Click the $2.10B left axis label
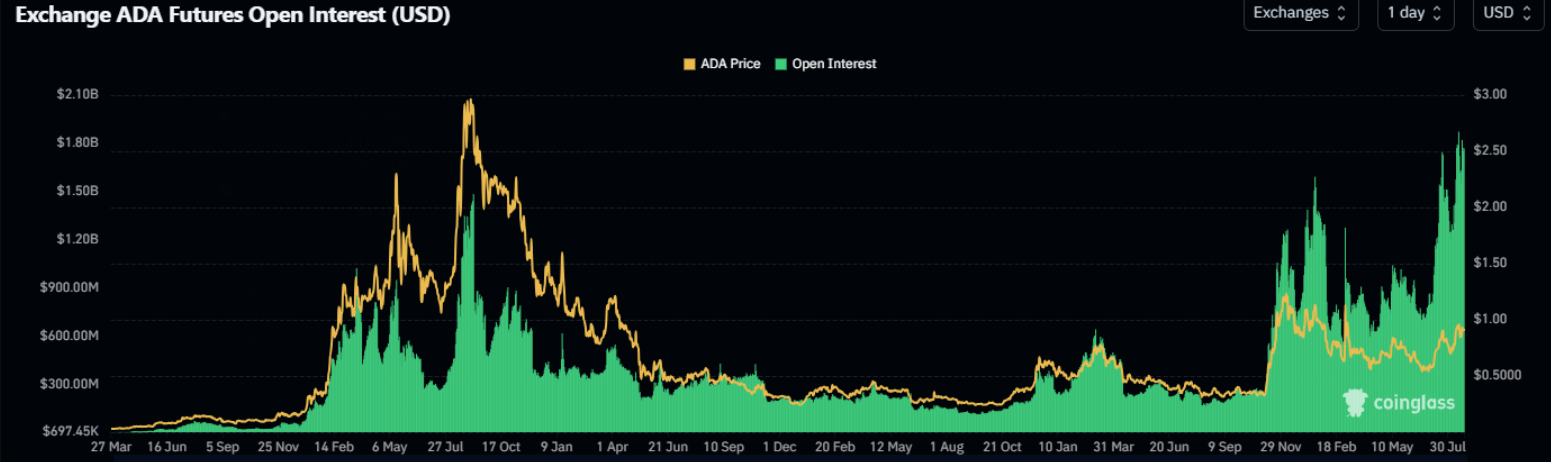Viewport: 1551px width, 462px height. [x=77, y=95]
